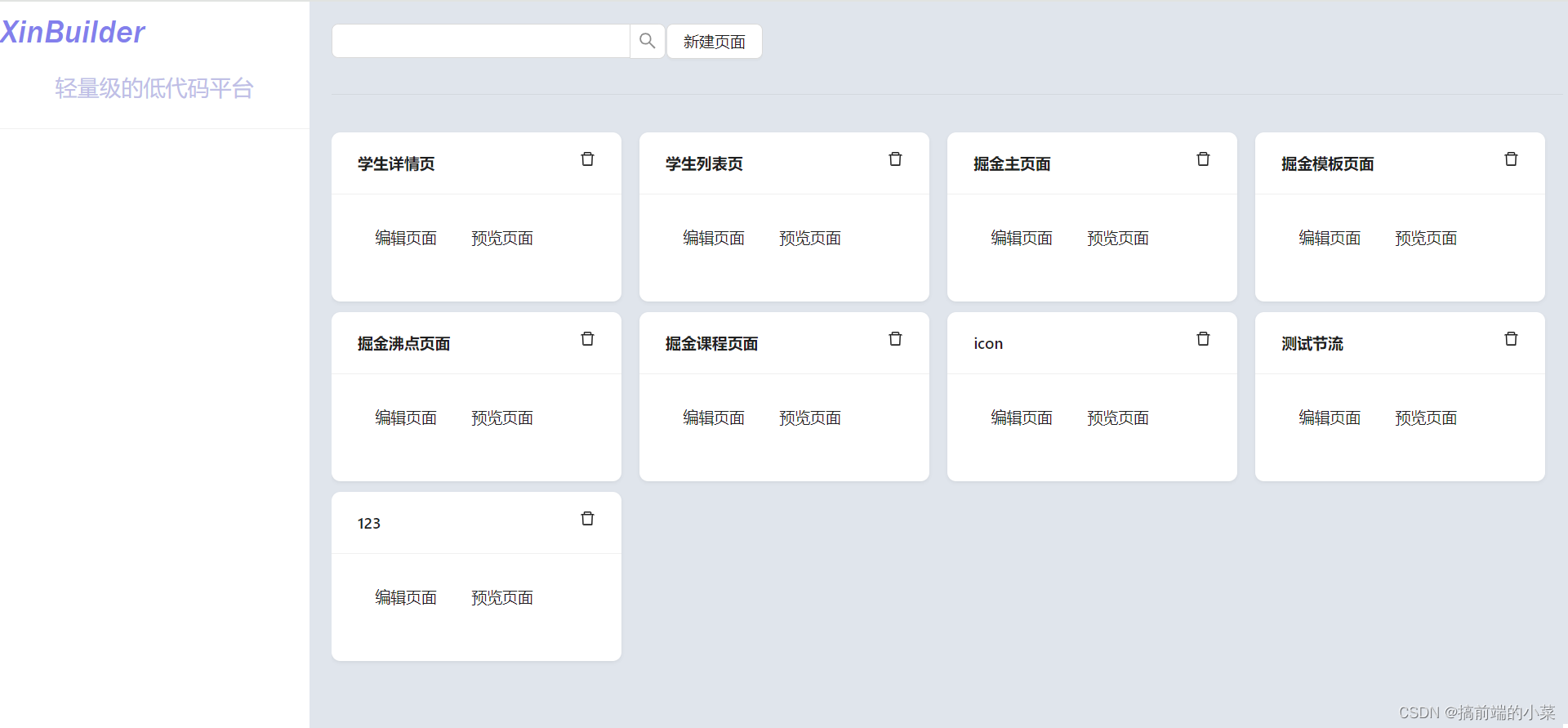Delete the 掘金沸点页面 card via trash icon
Viewport: 1568px width, 728px height.
click(x=587, y=339)
